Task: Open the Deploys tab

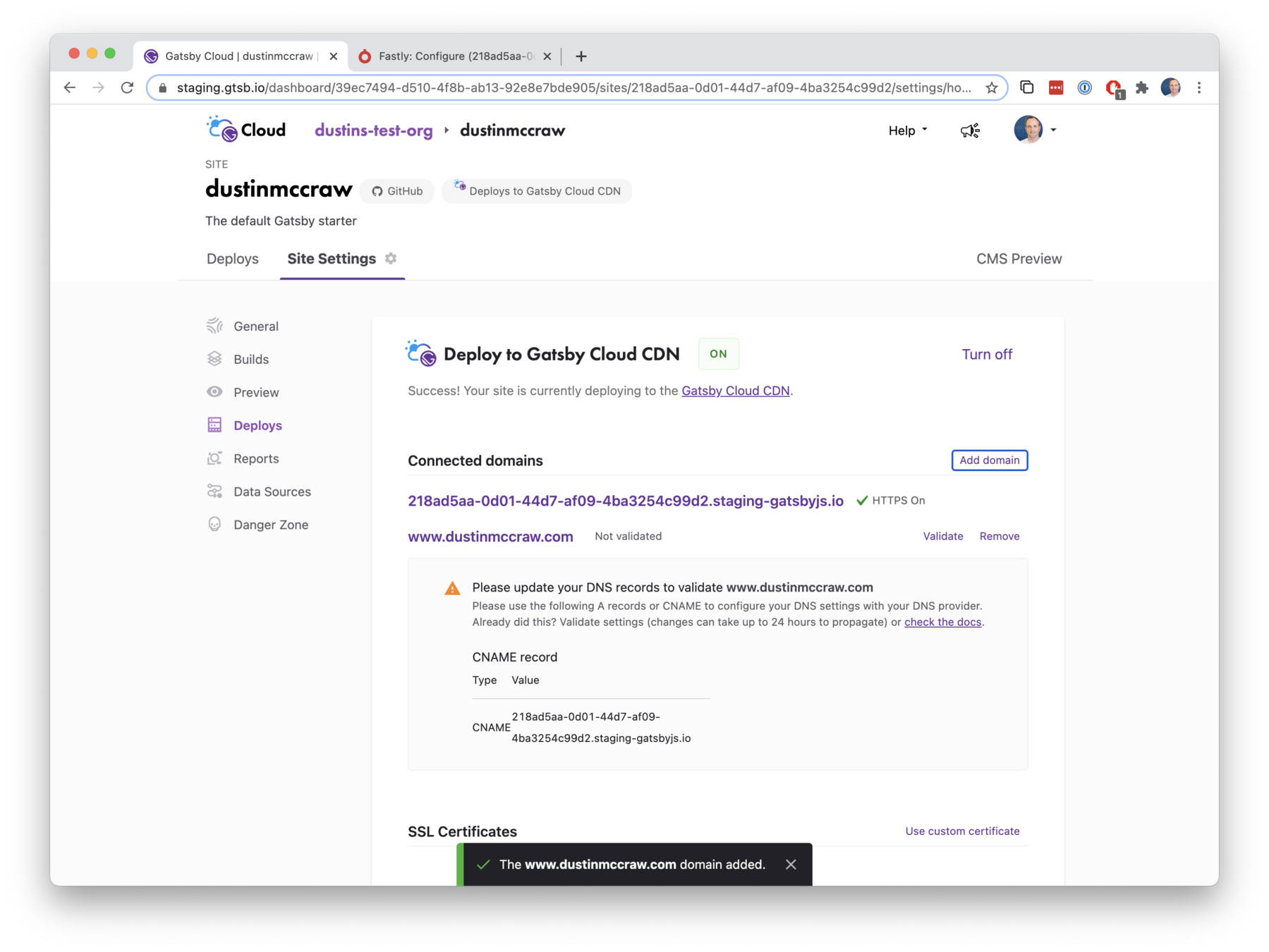Action: [x=232, y=259]
